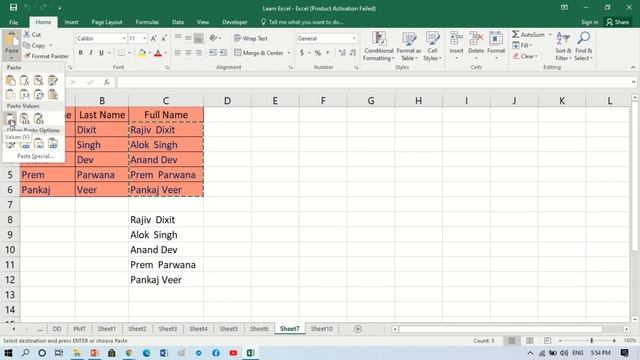This screenshot has width=640, height=360.
Task: Click the Cut command
Action: (x=32, y=35)
